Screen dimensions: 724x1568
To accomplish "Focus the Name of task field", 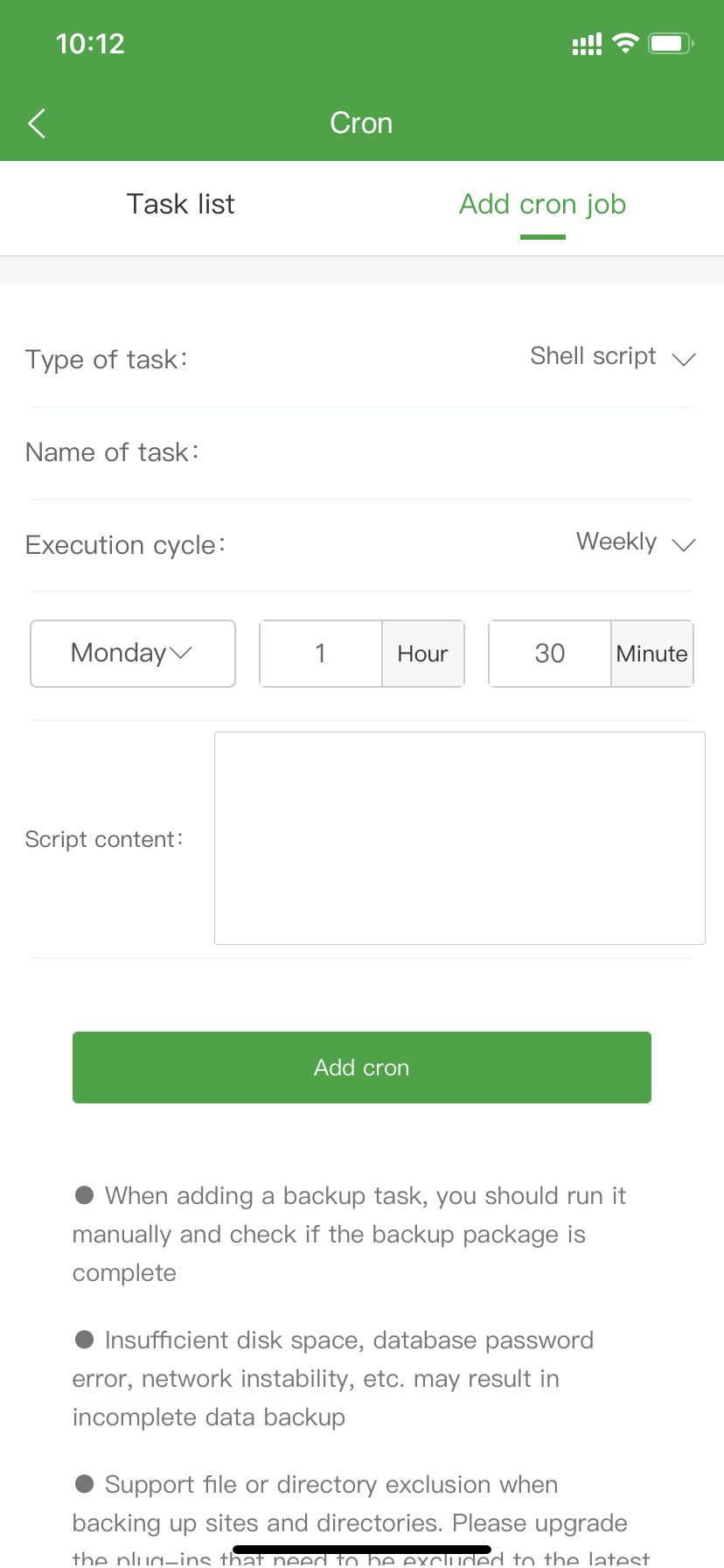I will click(x=446, y=452).
